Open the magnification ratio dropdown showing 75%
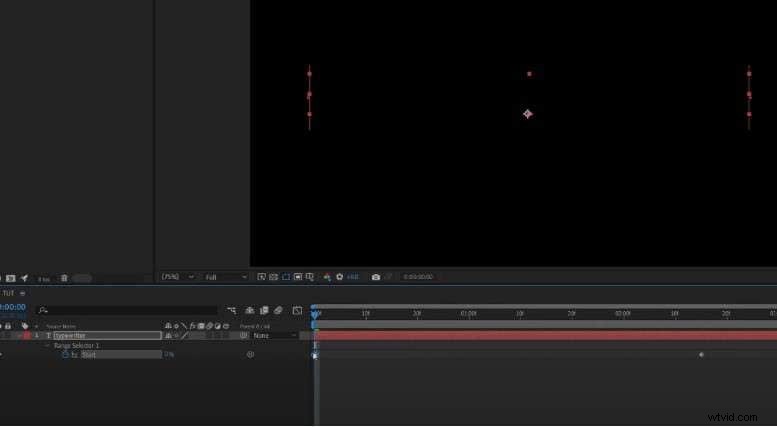This screenshot has height=427, width=777. (177, 277)
